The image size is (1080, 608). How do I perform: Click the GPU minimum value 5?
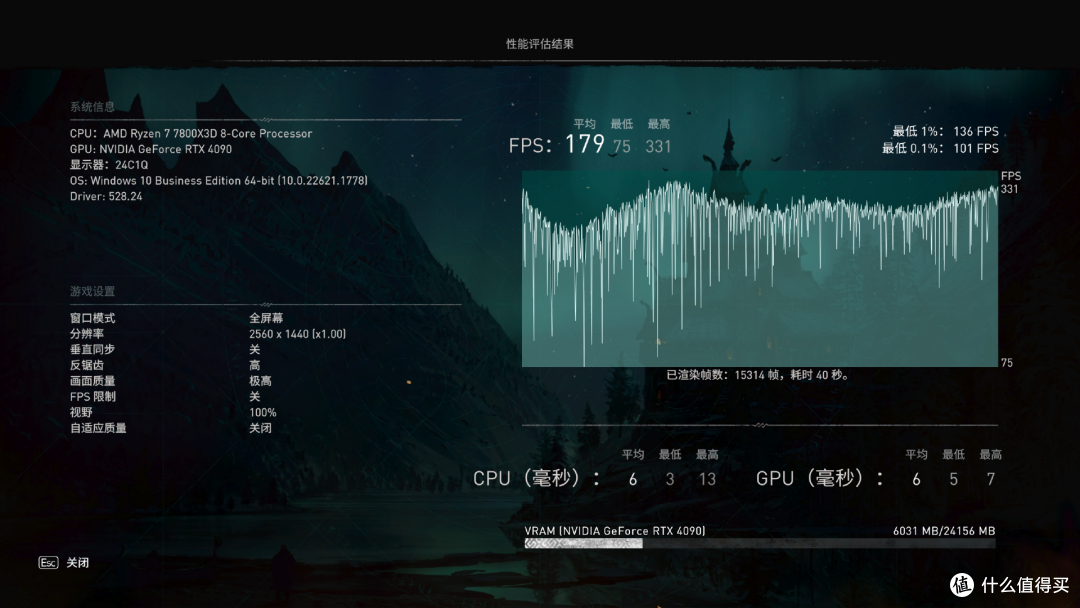click(953, 480)
